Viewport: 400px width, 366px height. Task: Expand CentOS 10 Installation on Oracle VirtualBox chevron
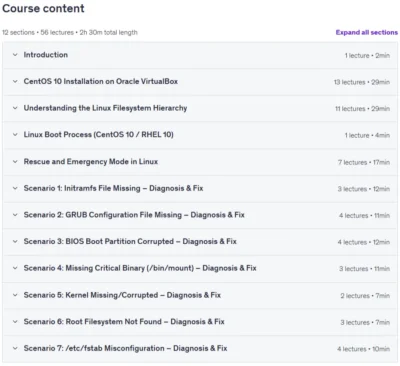pyautogui.click(x=15, y=82)
